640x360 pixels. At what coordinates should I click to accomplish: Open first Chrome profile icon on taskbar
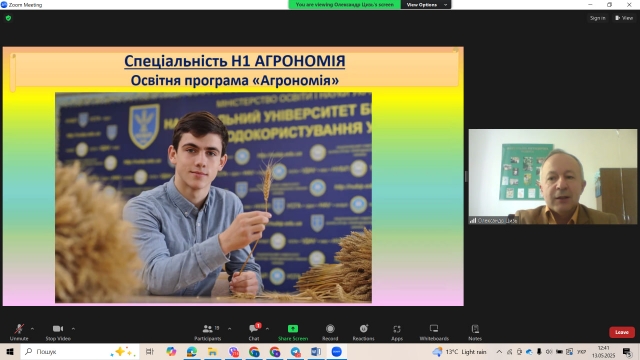click(x=254, y=351)
